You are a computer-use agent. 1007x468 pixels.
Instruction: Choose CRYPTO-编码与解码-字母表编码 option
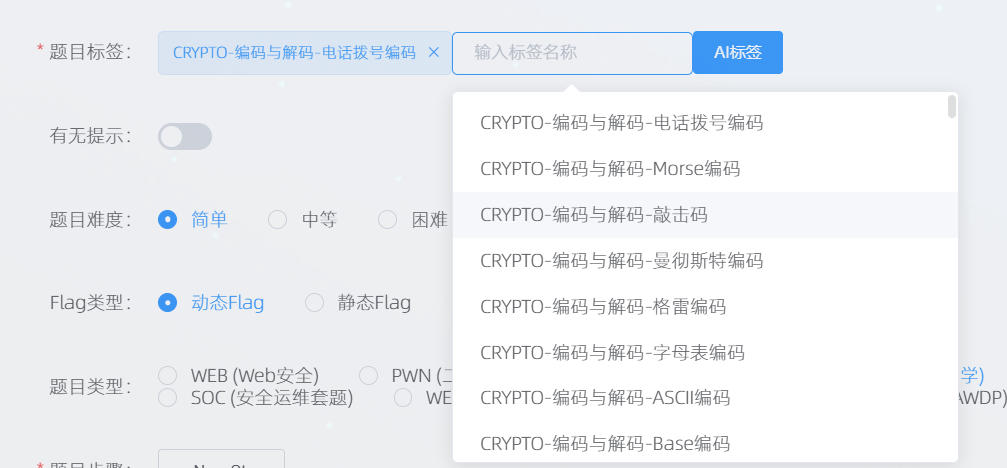click(x=612, y=352)
